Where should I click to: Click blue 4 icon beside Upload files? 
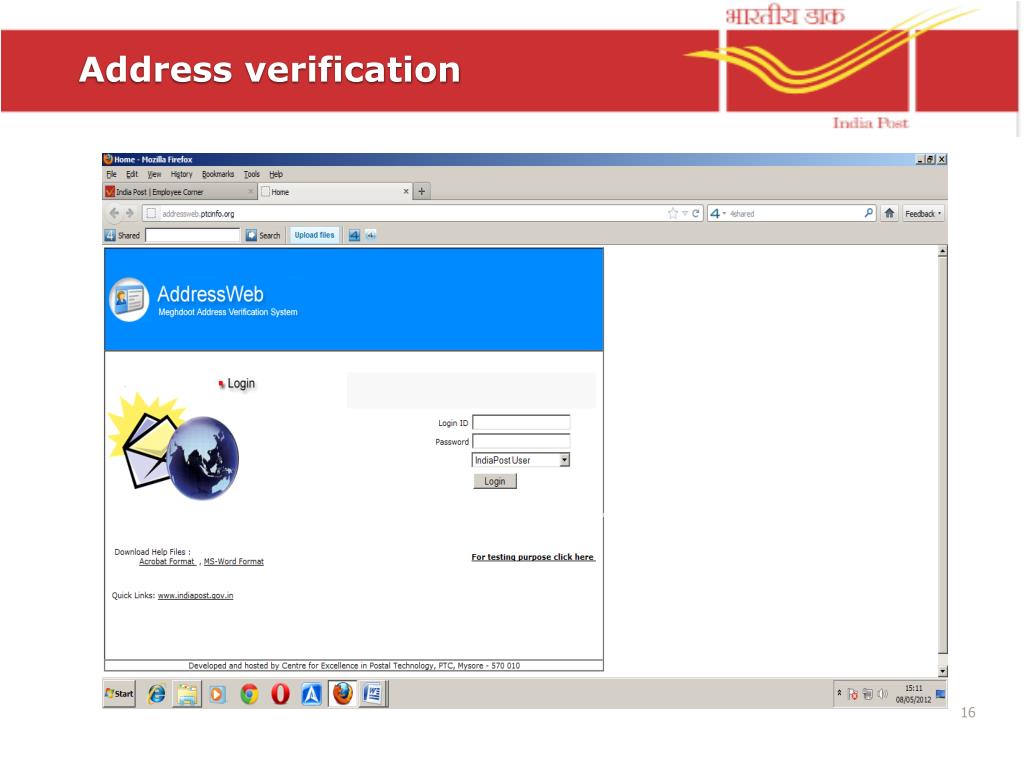[354, 235]
